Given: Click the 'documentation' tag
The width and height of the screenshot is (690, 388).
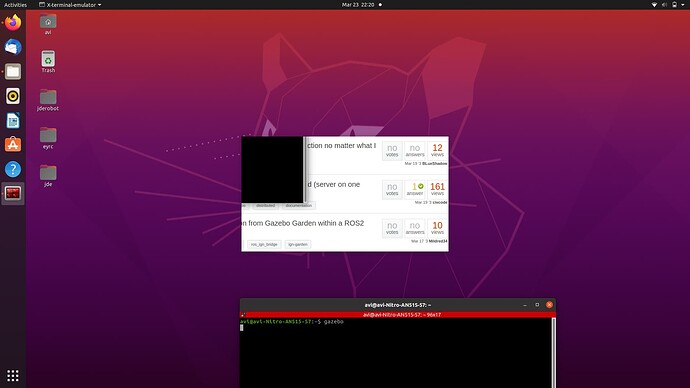Looking at the screenshot, I should [298, 205].
